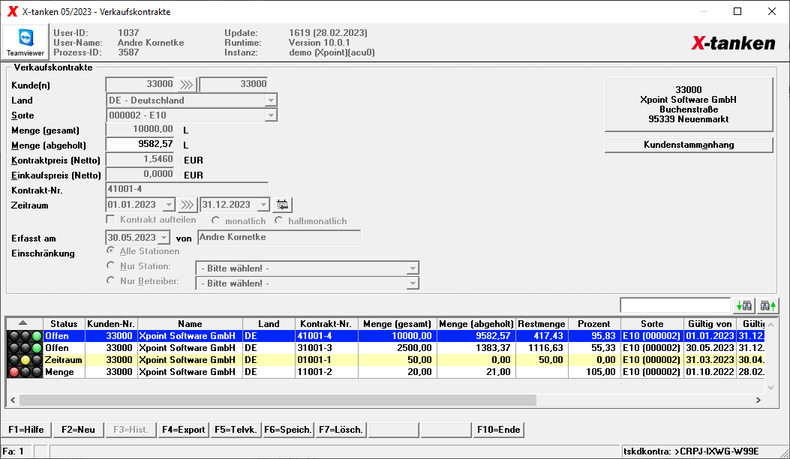Screen dimensions: 790x459
Task: Sort by Restmenge column header
Action: [542, 323]
